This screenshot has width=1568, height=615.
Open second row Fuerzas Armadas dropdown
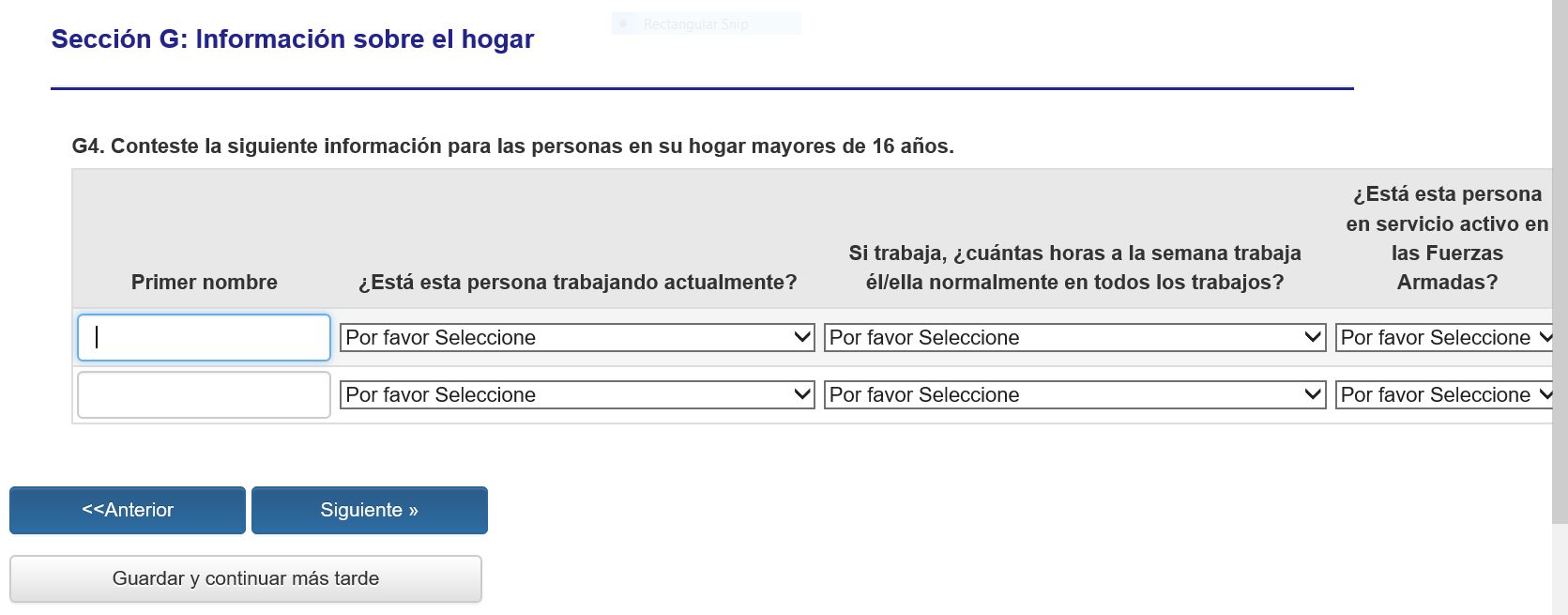pos(1443,394)
